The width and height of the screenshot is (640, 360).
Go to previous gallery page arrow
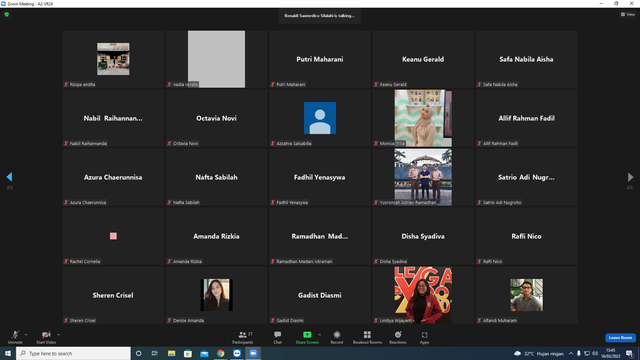(9, 177)
